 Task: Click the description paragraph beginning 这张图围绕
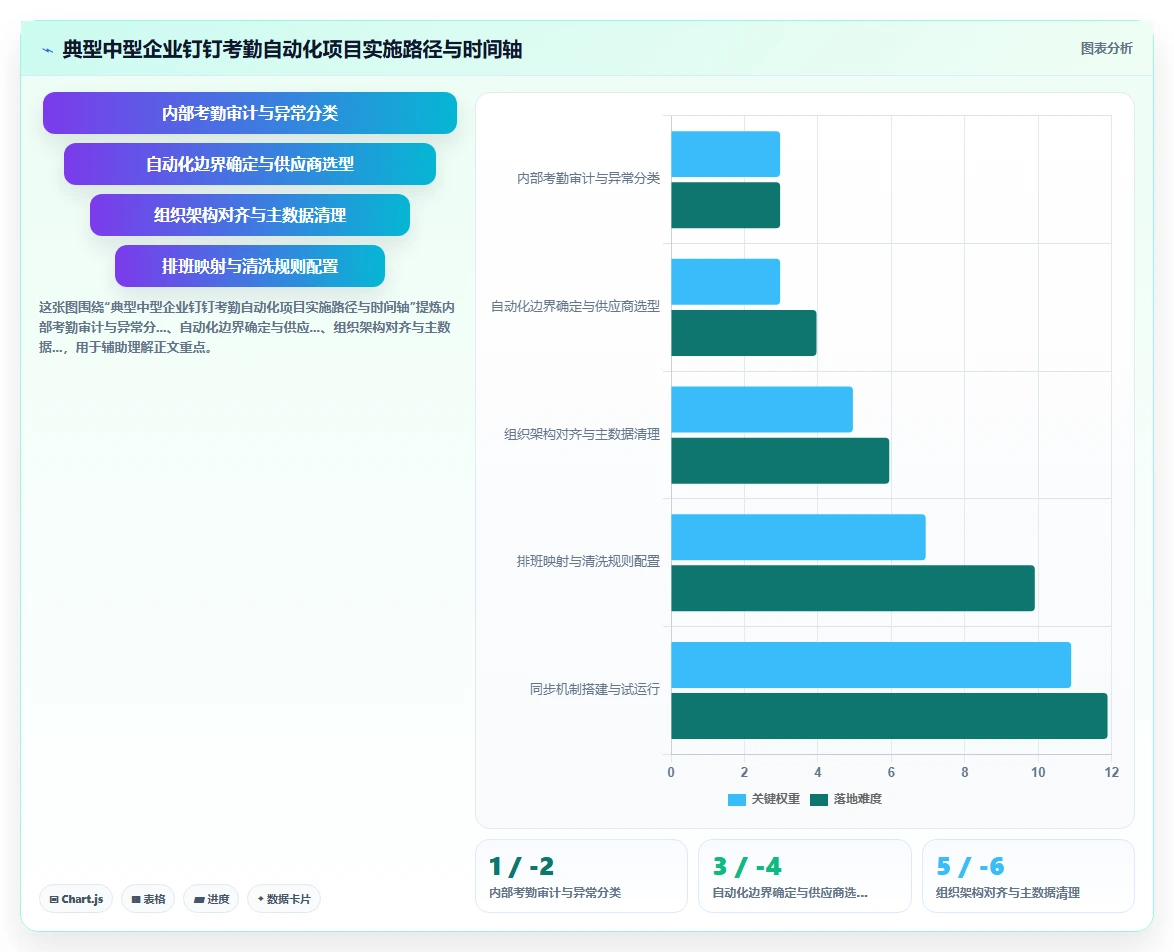(246, 327)
